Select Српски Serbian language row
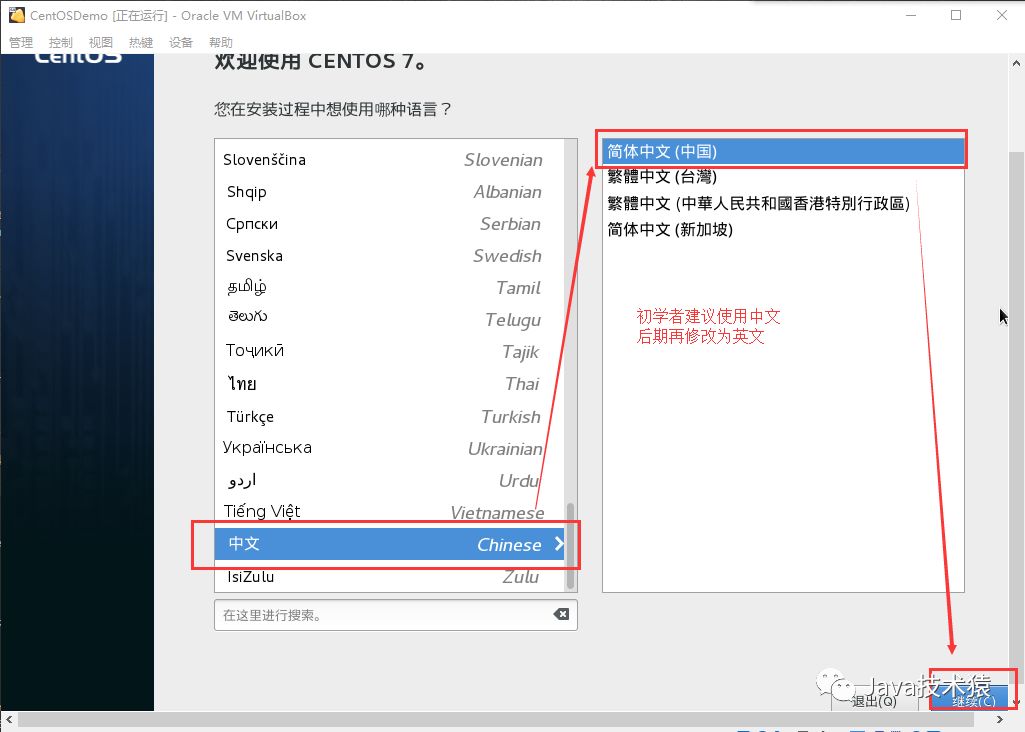Viewport: 1025px width, 732px height. click(x=390, y=224)
